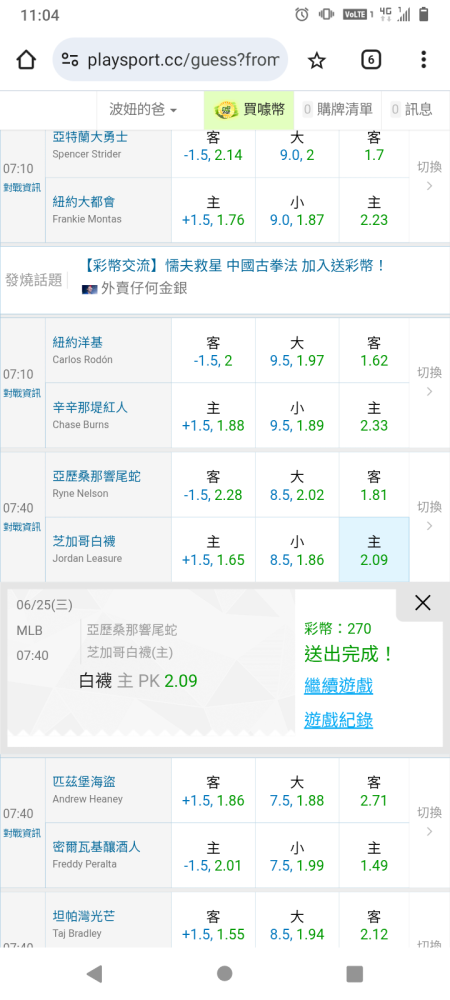
Task: Open site info icon in address bar
Action: click(x=70, y=60)
